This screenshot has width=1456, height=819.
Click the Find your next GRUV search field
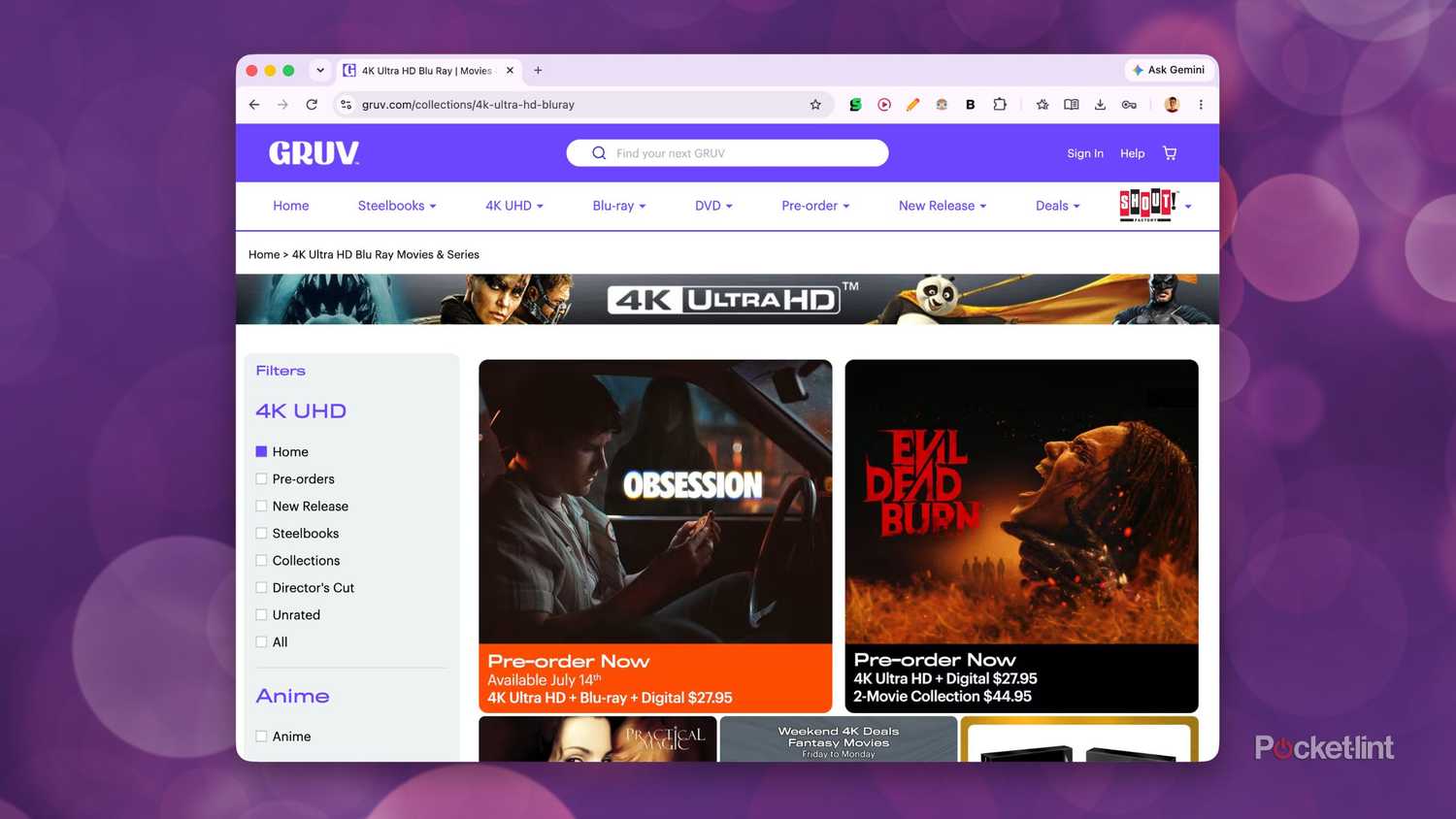click(x=727, y=153)
